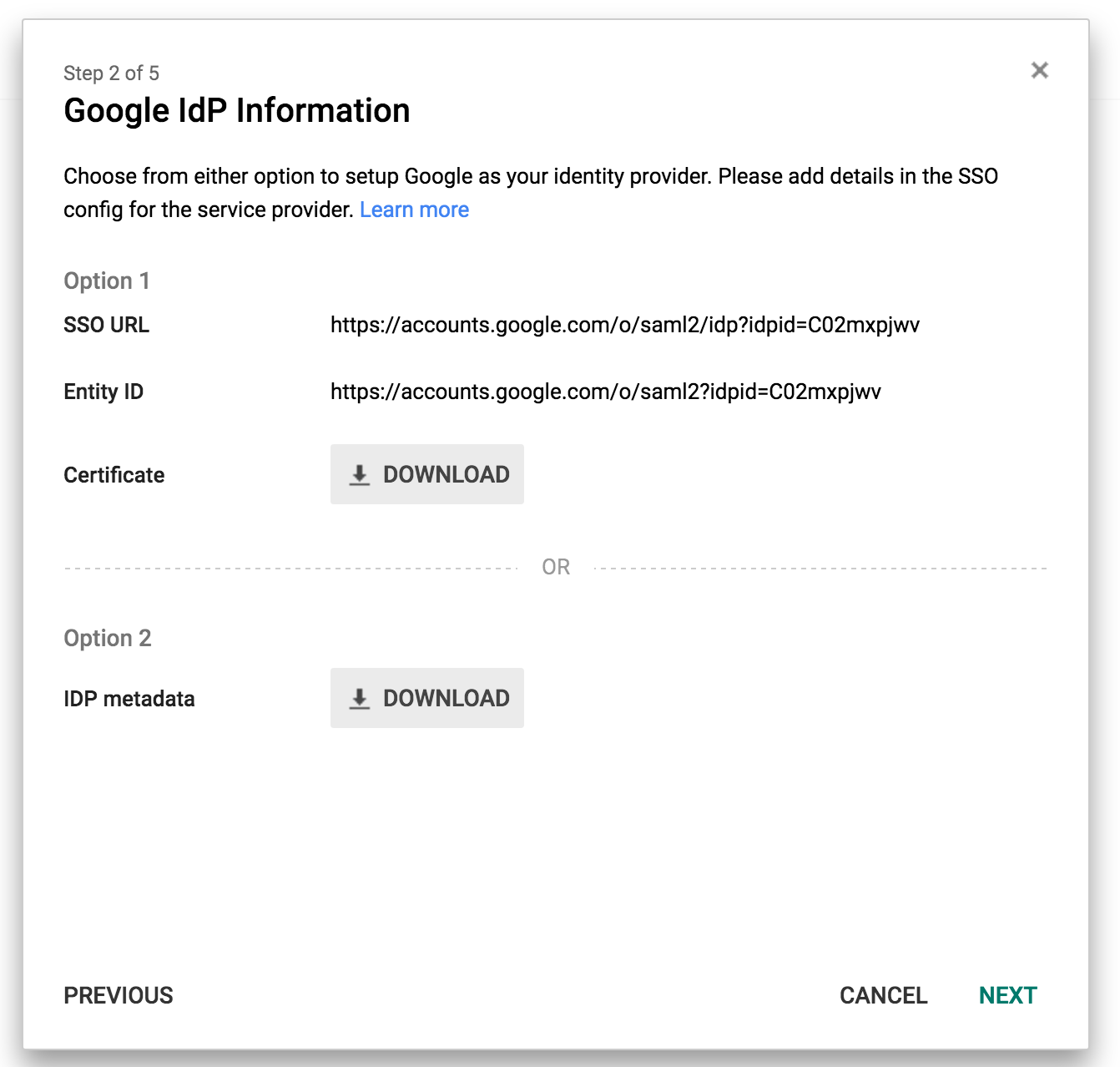Click the Step 2 of 5 indicator
Screen dimensions: 1120x1067
point(111,73)
